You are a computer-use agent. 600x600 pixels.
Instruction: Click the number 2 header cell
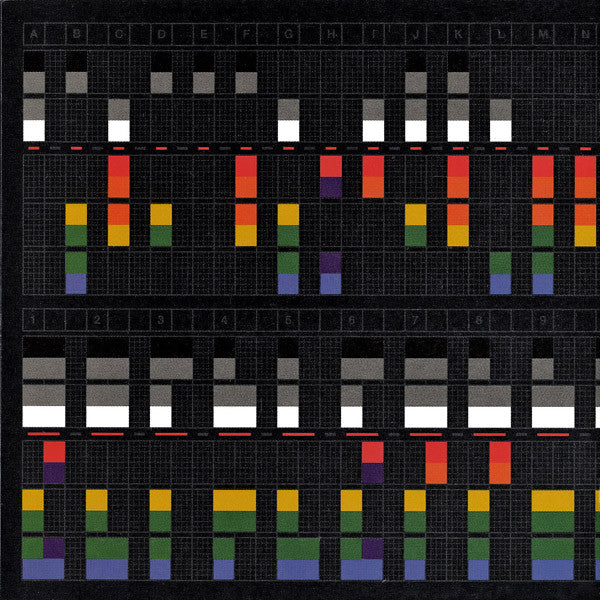[x=97, y=320]
